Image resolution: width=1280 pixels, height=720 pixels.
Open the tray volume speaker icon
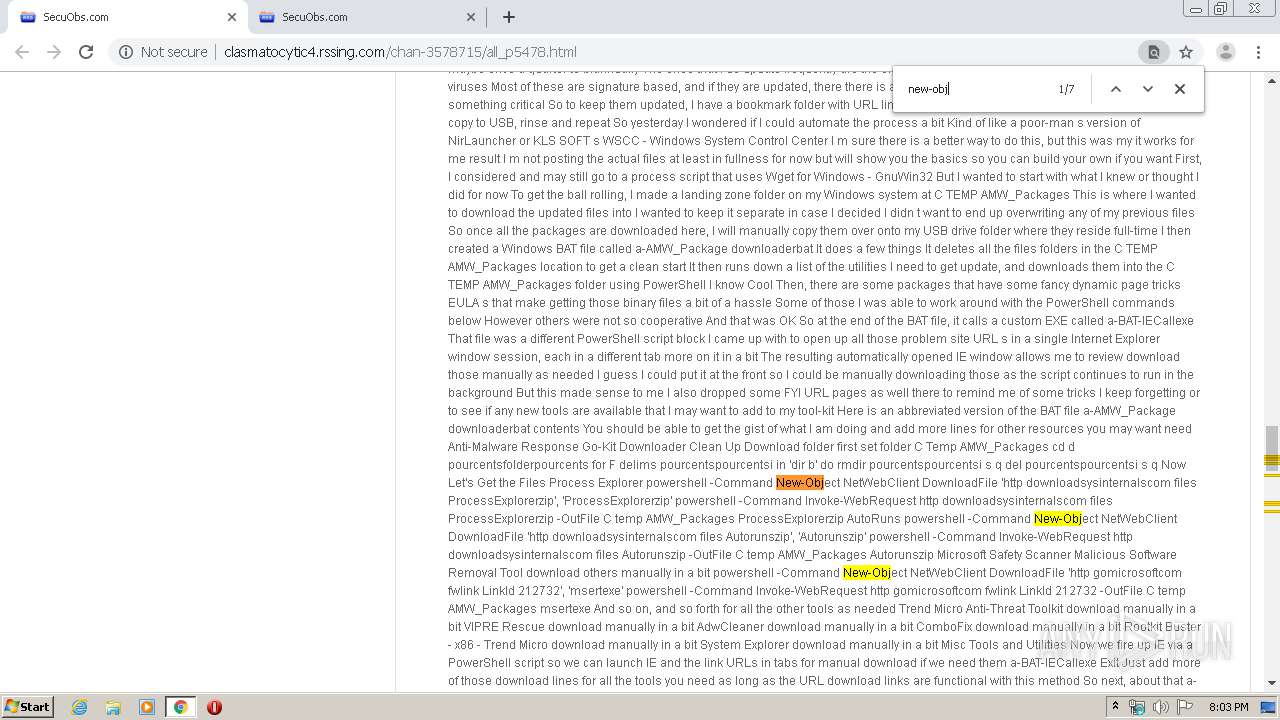click(x=1160, y=707)
